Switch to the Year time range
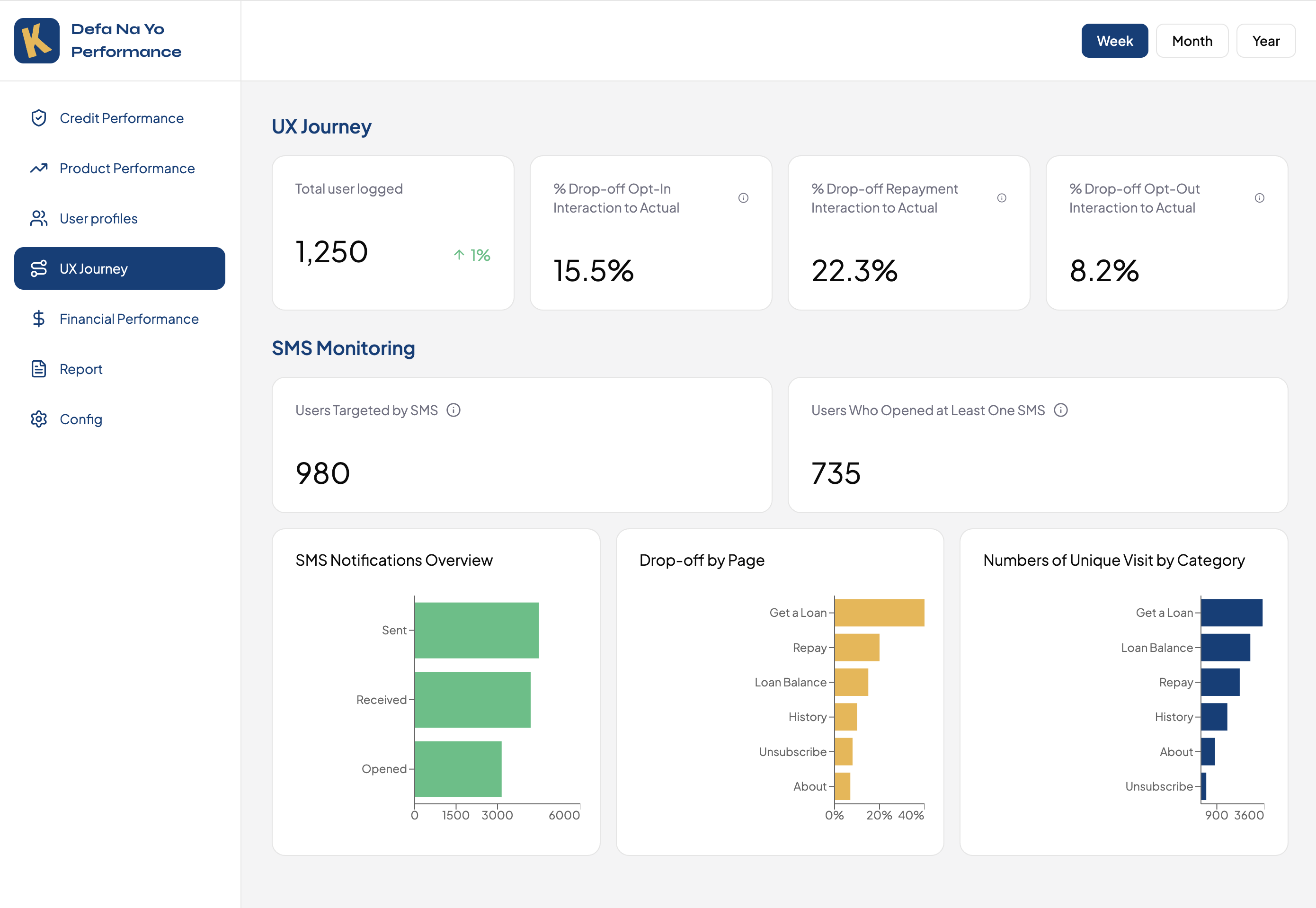 click(1266, 41)
